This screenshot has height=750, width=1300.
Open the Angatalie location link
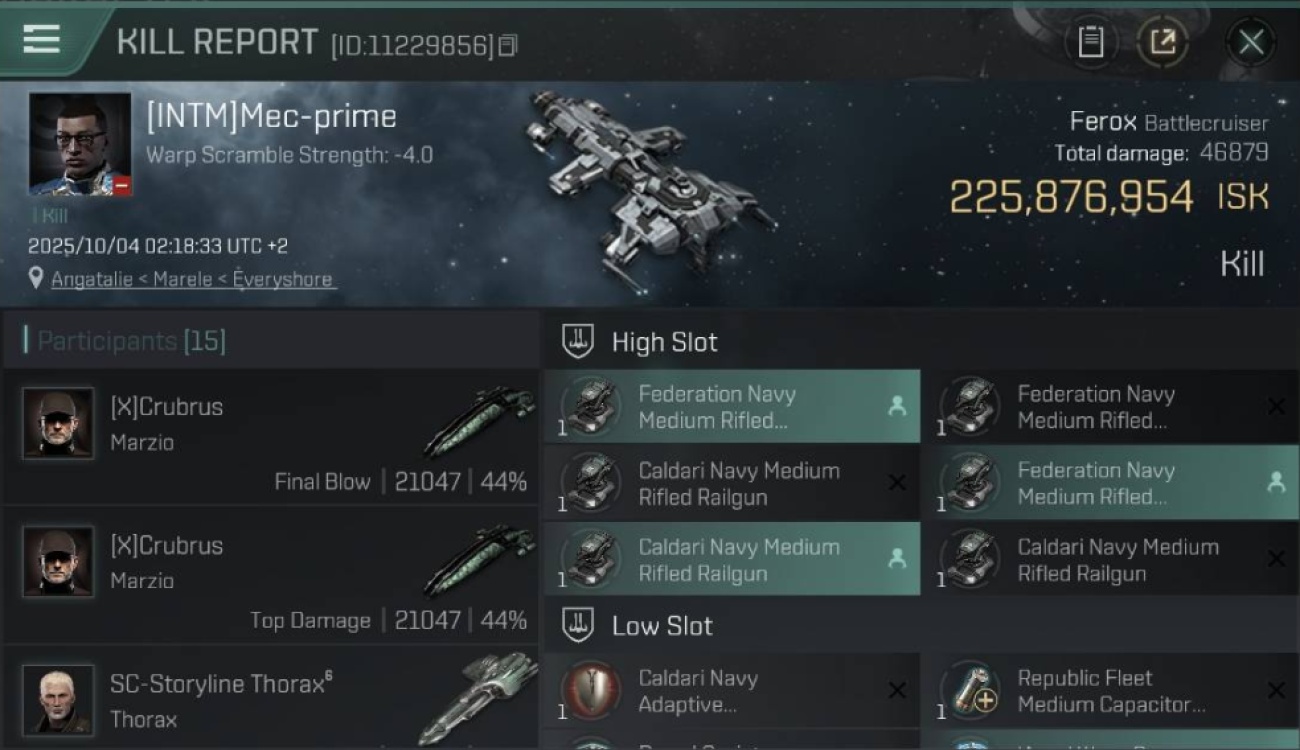point(193,280)
